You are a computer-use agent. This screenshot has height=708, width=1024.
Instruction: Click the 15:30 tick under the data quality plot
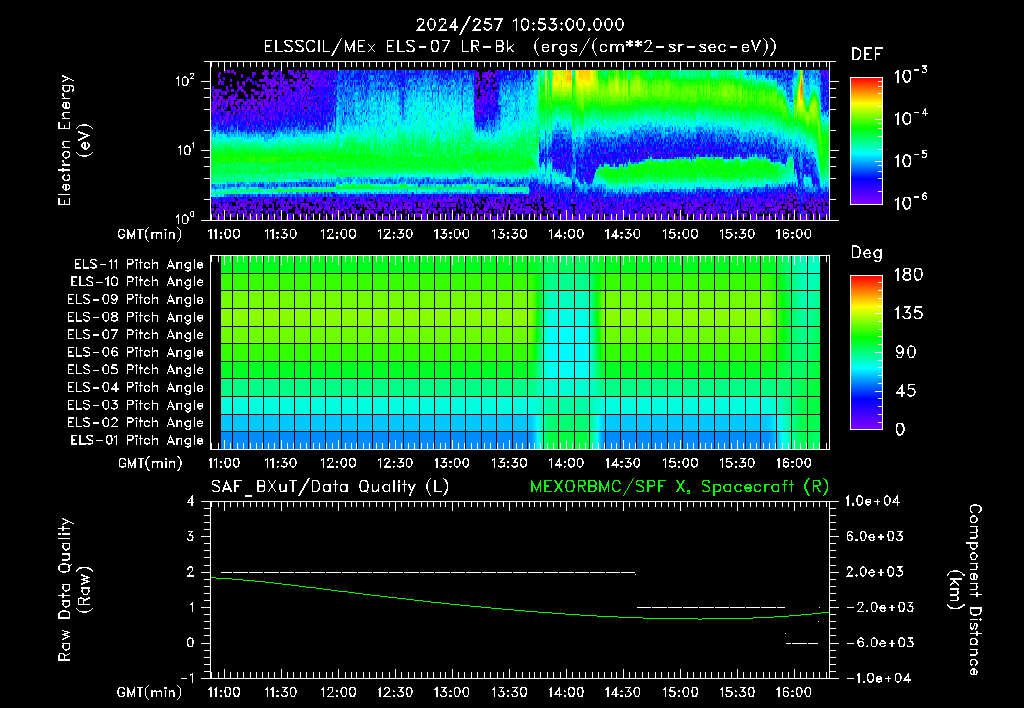(737, 692)
